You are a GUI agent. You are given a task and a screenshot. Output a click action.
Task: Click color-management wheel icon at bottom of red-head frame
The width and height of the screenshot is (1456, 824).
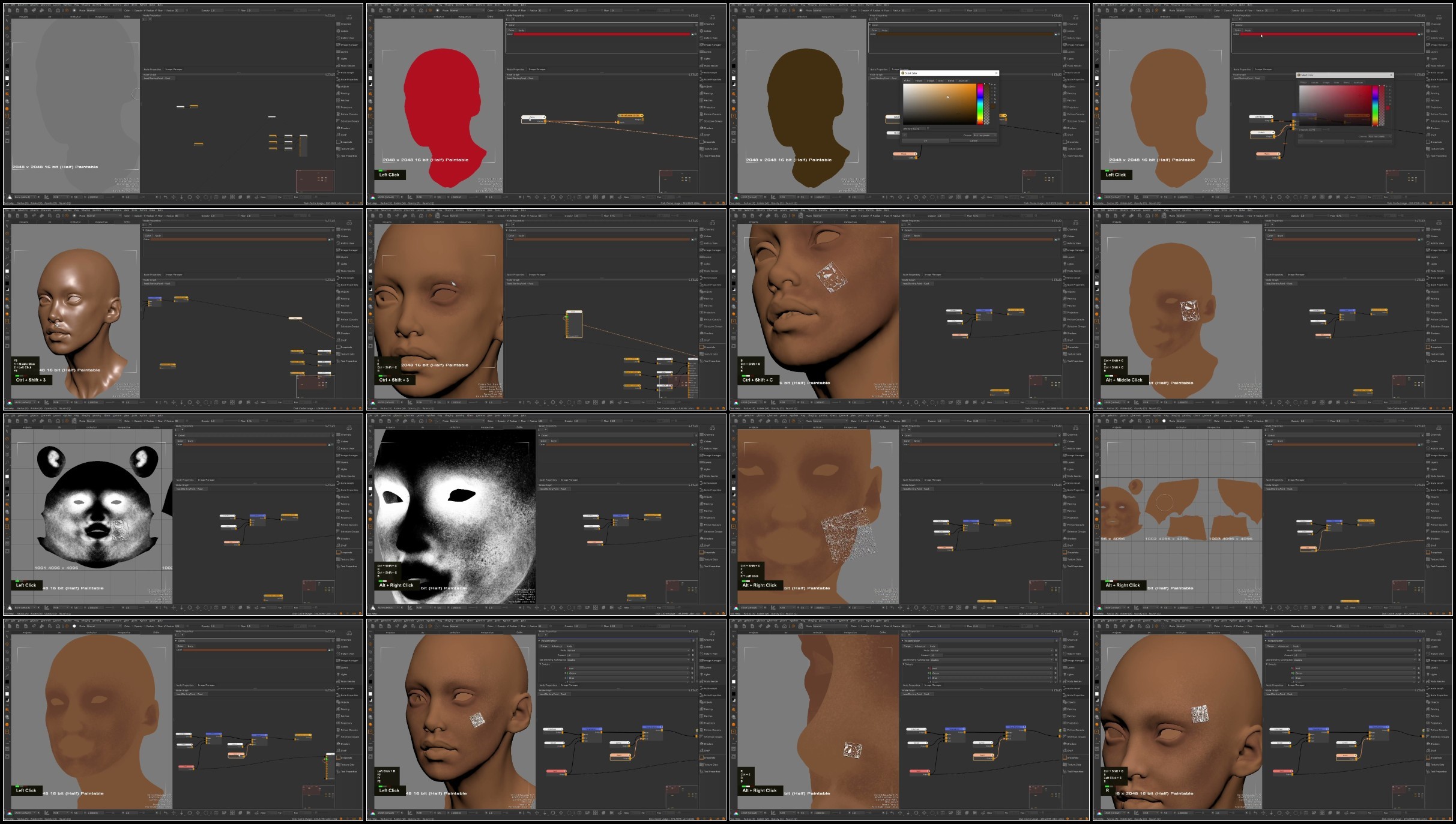coord(373,197)
